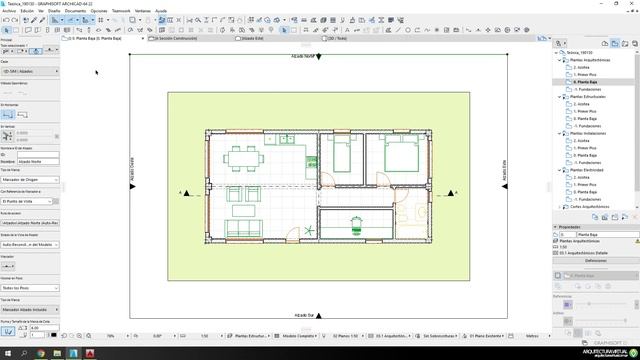Toggle the Activo icon in Navigator bottom
Image resolution: width=640 pixels, height=360 pixels.
pos(568,322)
